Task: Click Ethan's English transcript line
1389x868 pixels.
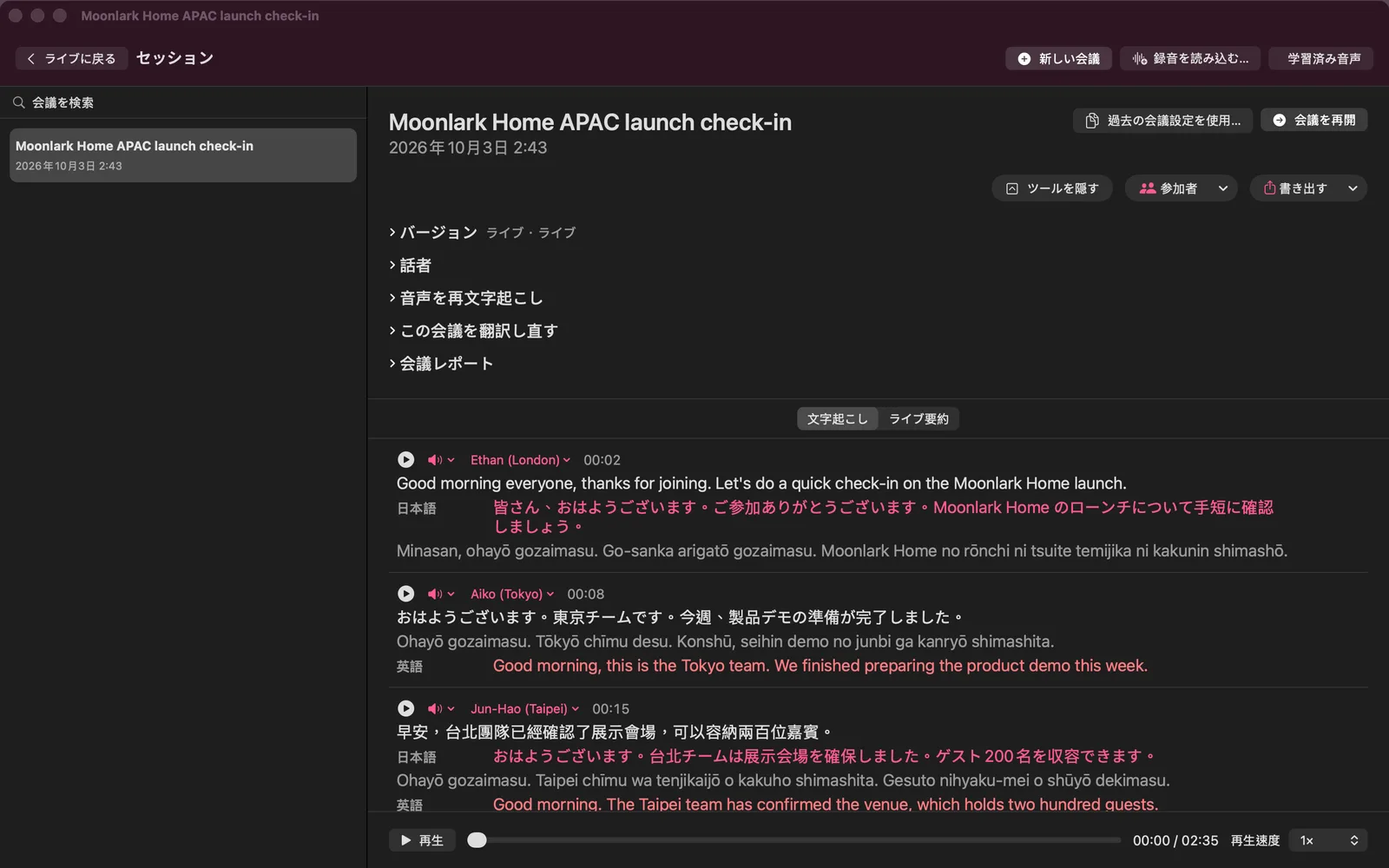Action: pyautogui.click(x=761, y=483)
